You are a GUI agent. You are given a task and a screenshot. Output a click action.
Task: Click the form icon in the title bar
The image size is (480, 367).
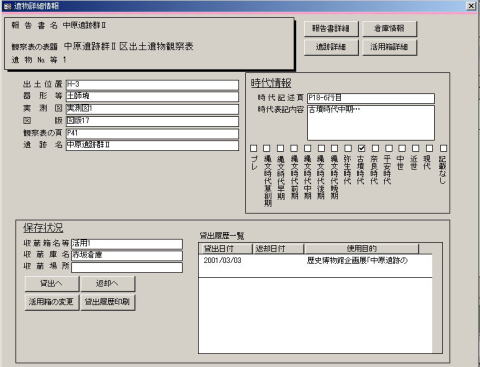pos(7,6)
